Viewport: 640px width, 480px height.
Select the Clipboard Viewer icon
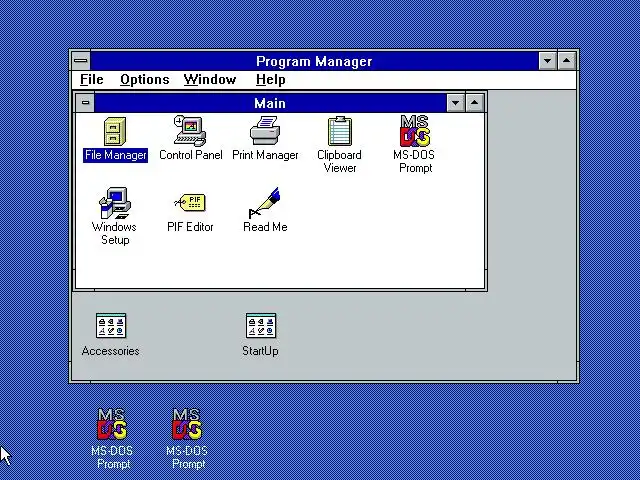(x=340, y=131)
